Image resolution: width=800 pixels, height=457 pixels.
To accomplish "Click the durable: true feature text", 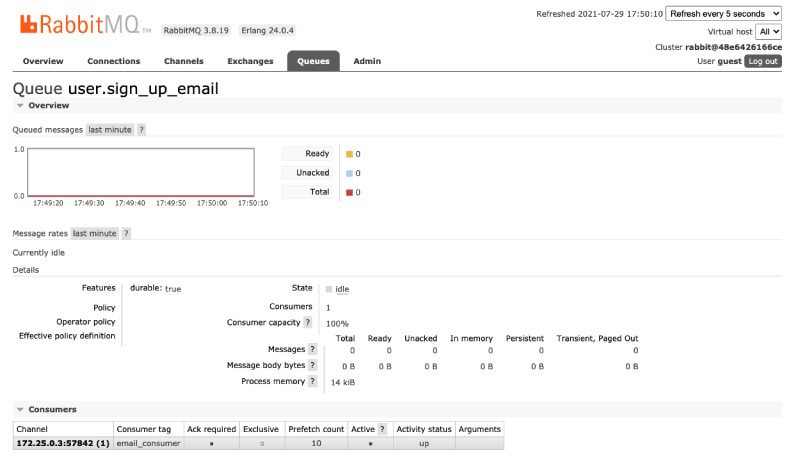I will (x=156, y=289).
